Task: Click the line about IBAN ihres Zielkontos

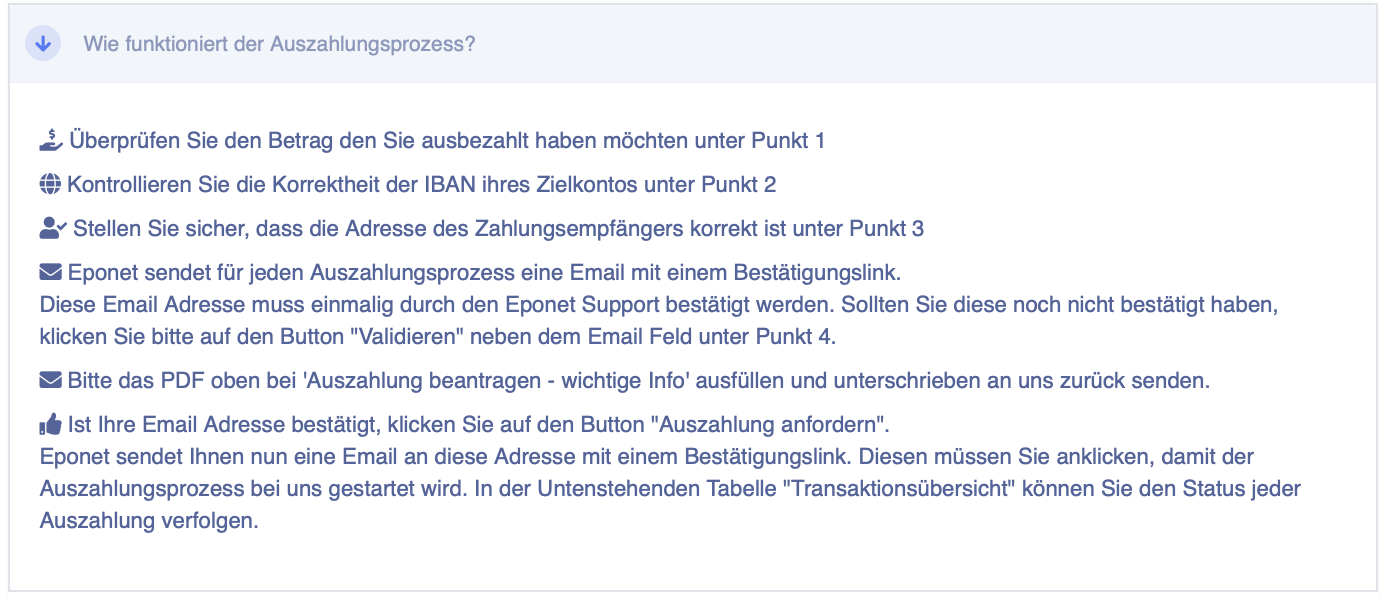Action: click(x=422, y=184)
